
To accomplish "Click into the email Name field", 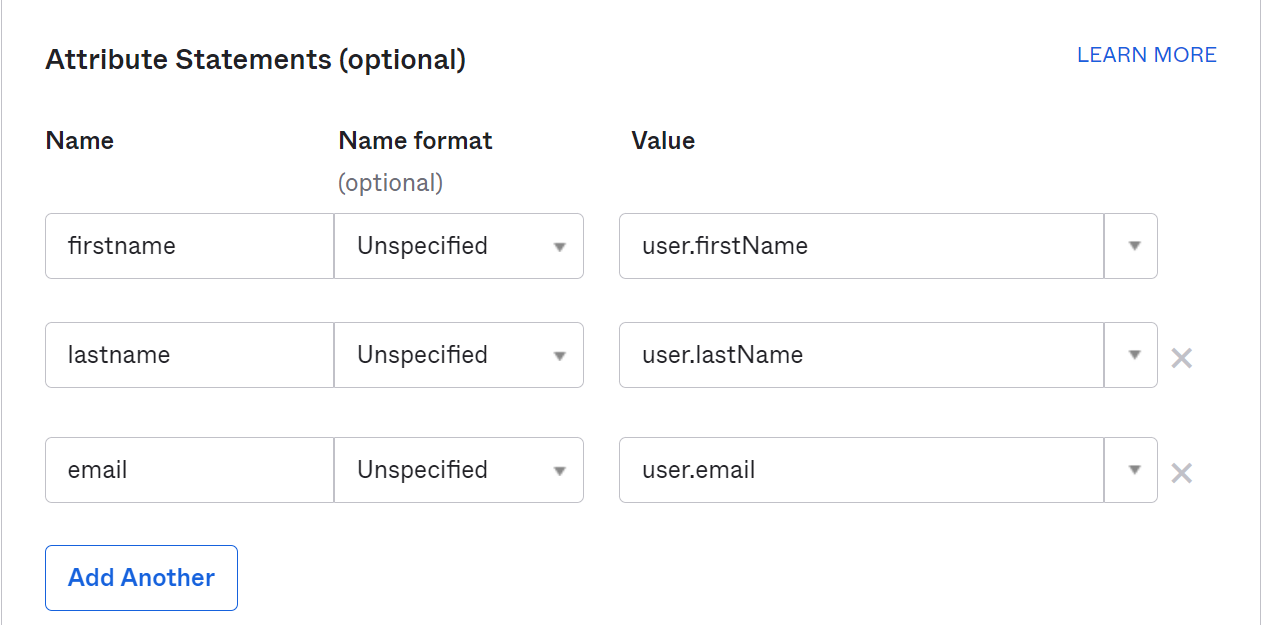I will [x=189, y=470].
